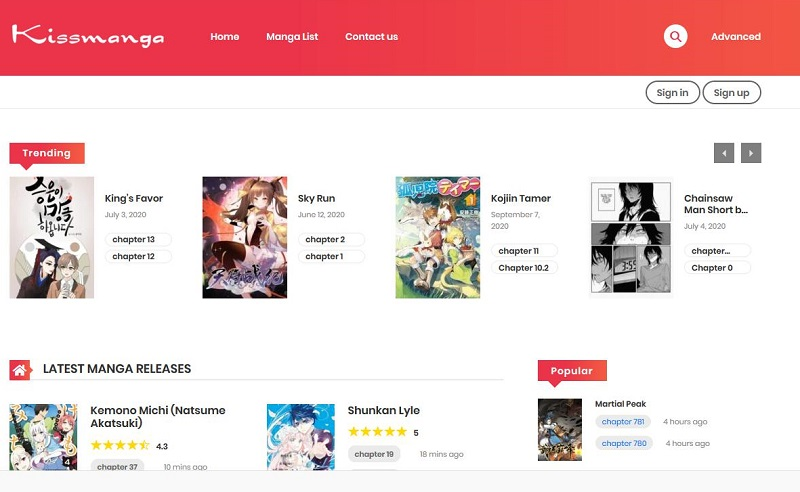Open Martial Peak title link

(x=620, y=404)
